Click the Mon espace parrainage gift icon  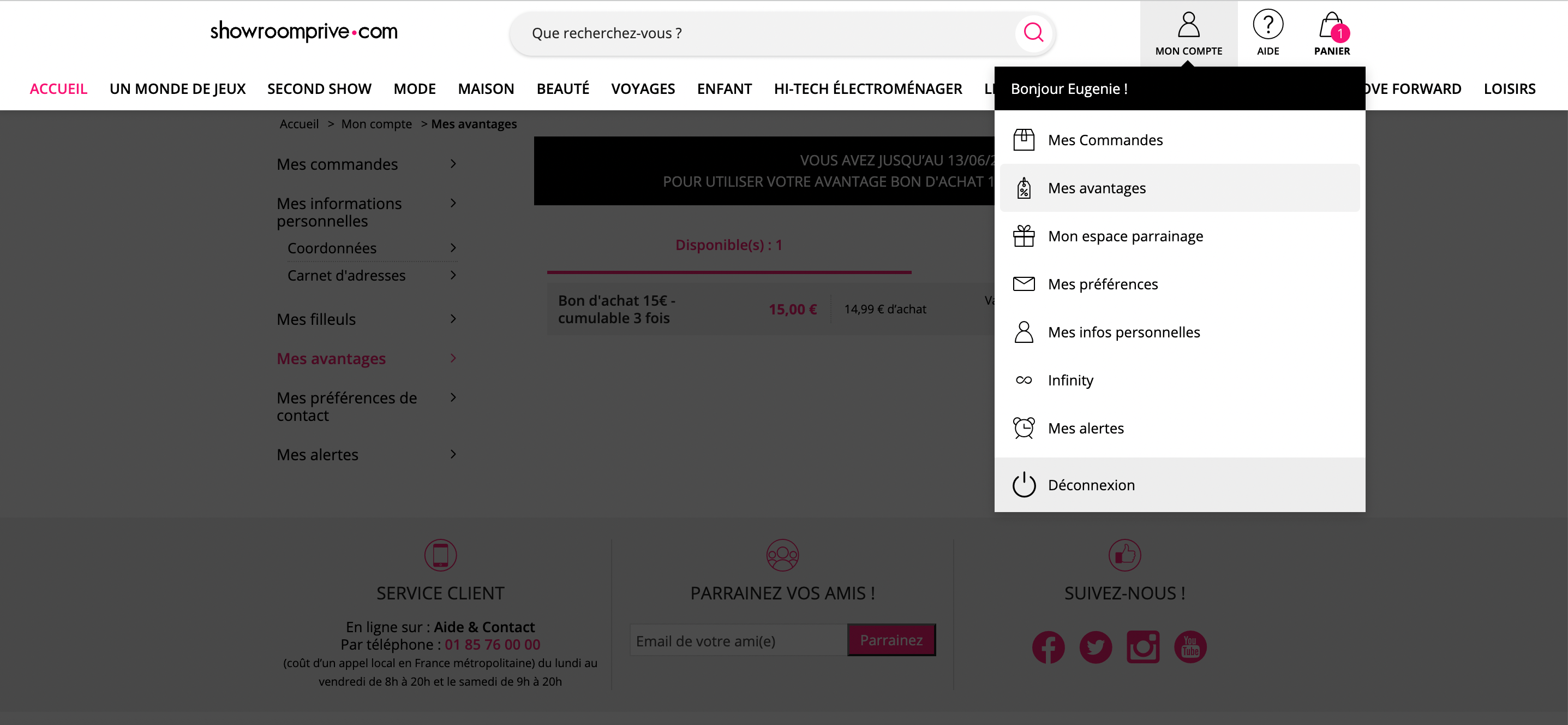click(x=1025, y=236)
